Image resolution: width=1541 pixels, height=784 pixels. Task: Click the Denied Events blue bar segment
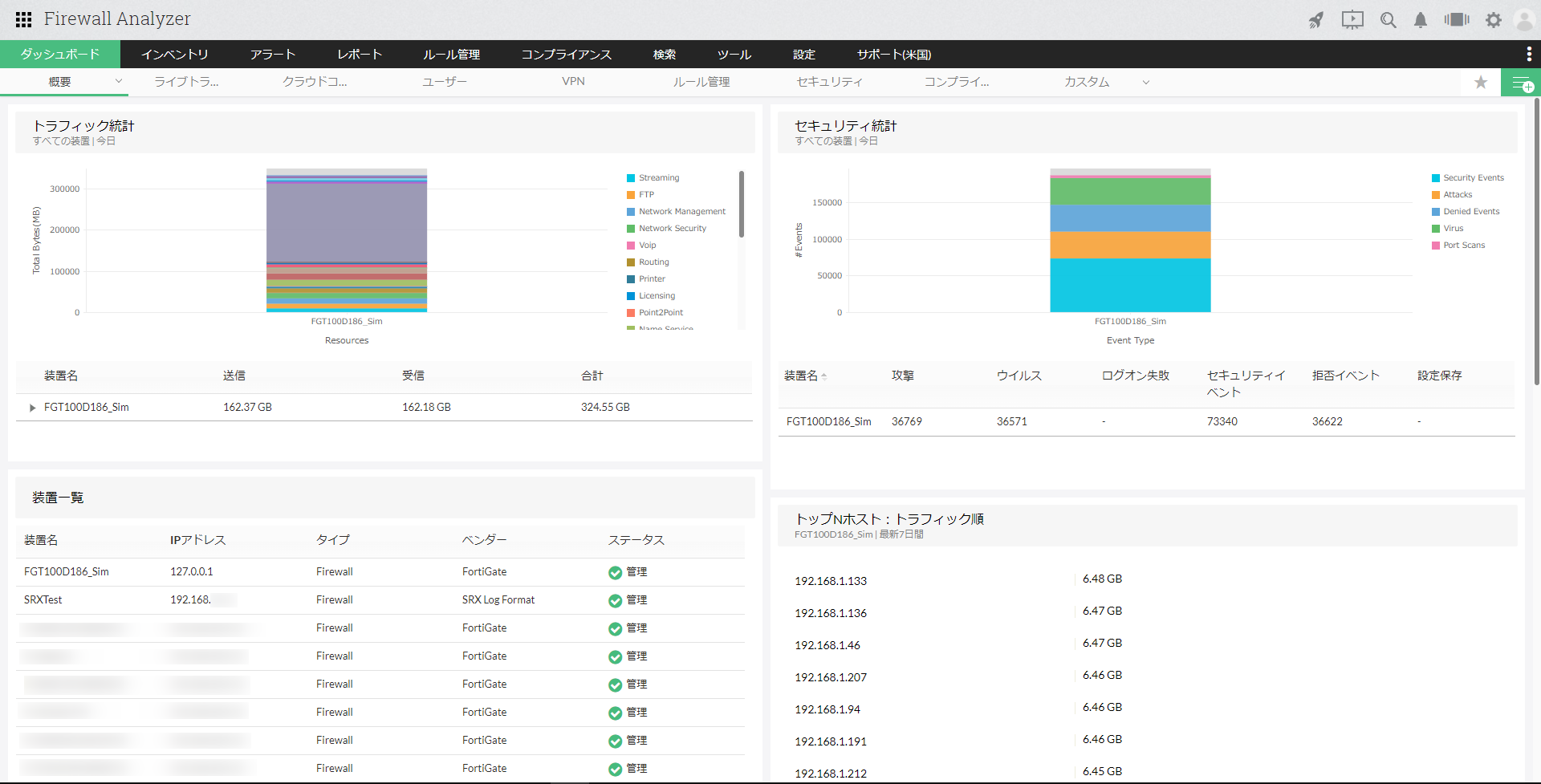[x=1130, y=218]
